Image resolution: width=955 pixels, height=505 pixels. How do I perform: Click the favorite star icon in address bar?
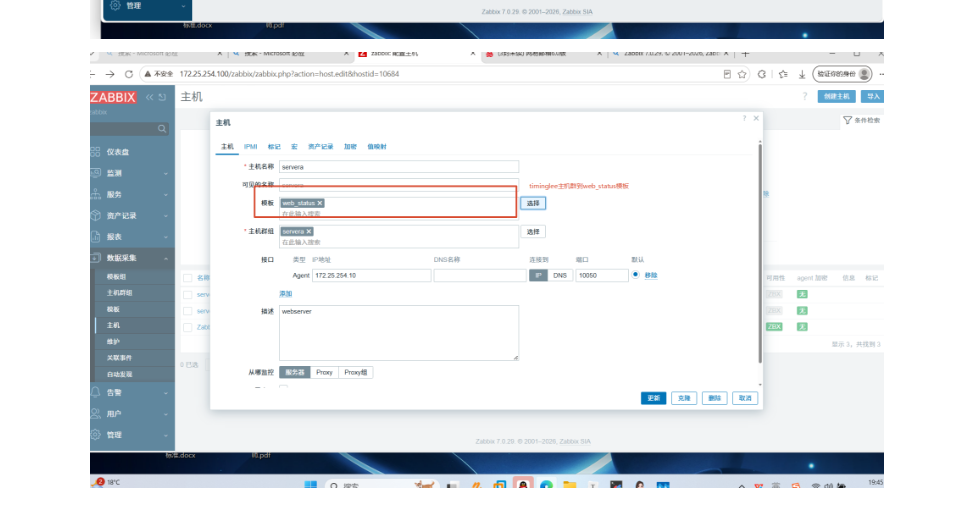pyautogui.click(x=742, y=74)
